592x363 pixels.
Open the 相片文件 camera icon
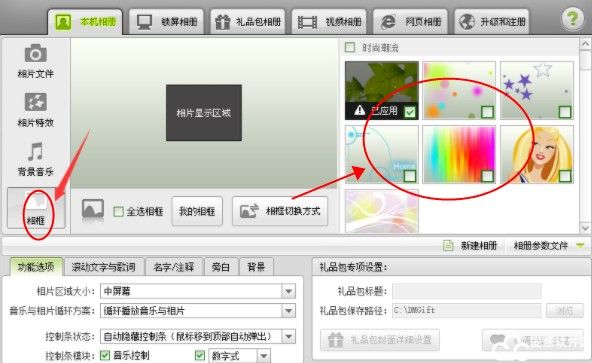click(35, 54)
